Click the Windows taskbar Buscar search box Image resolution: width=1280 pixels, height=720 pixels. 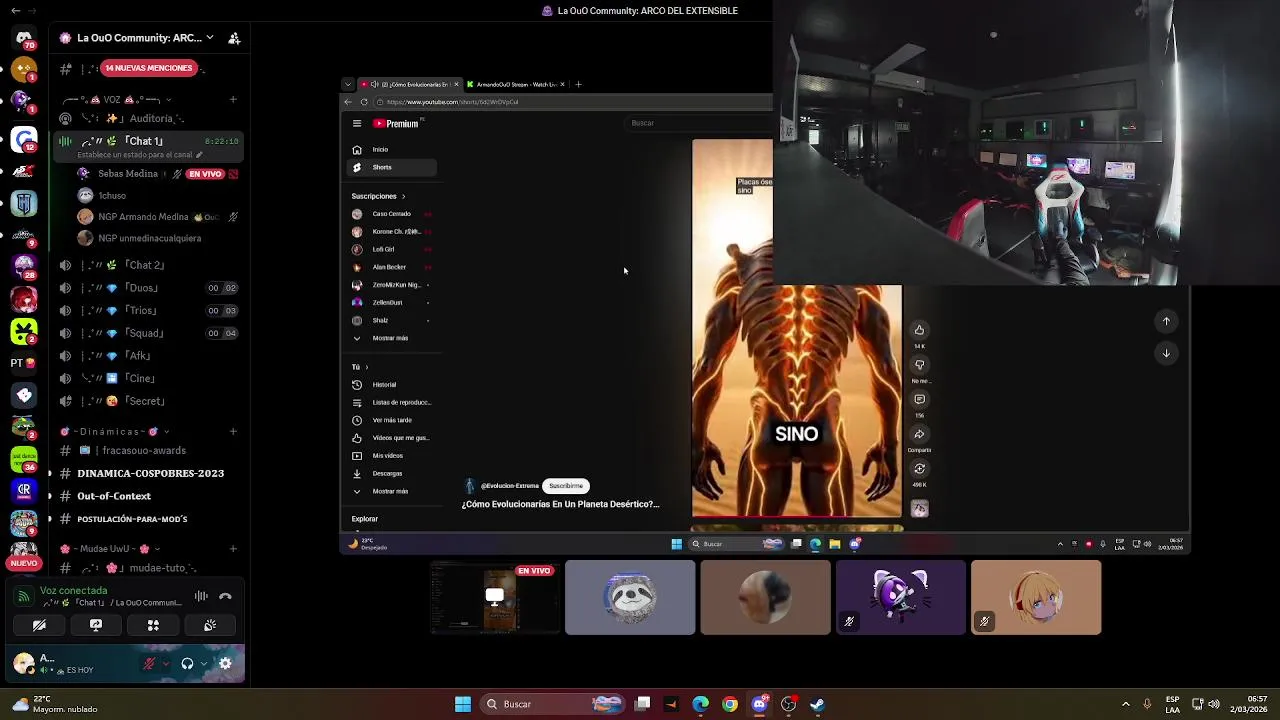tap(552, 704)
